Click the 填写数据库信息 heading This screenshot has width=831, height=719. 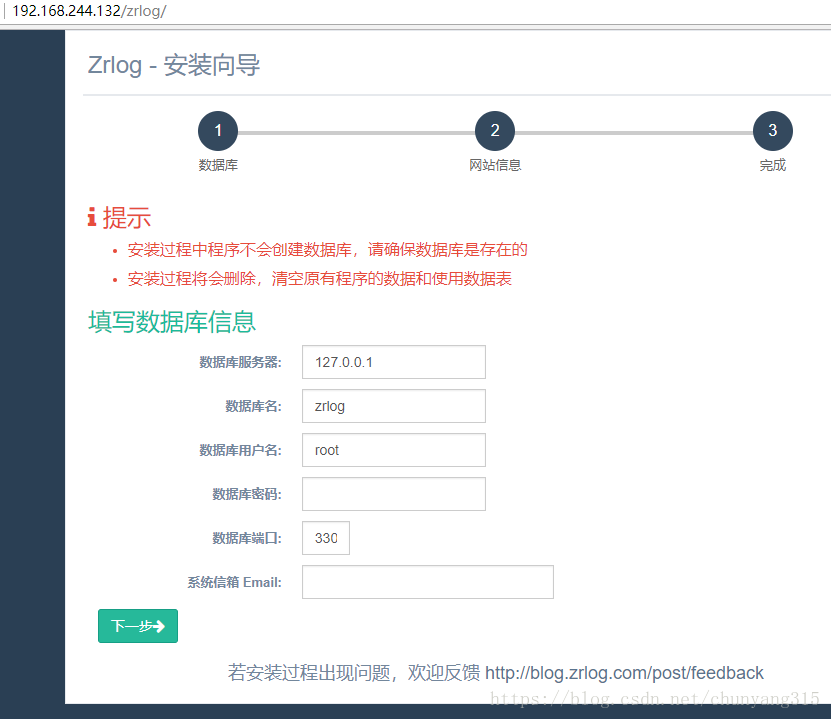tap(172, 322)
